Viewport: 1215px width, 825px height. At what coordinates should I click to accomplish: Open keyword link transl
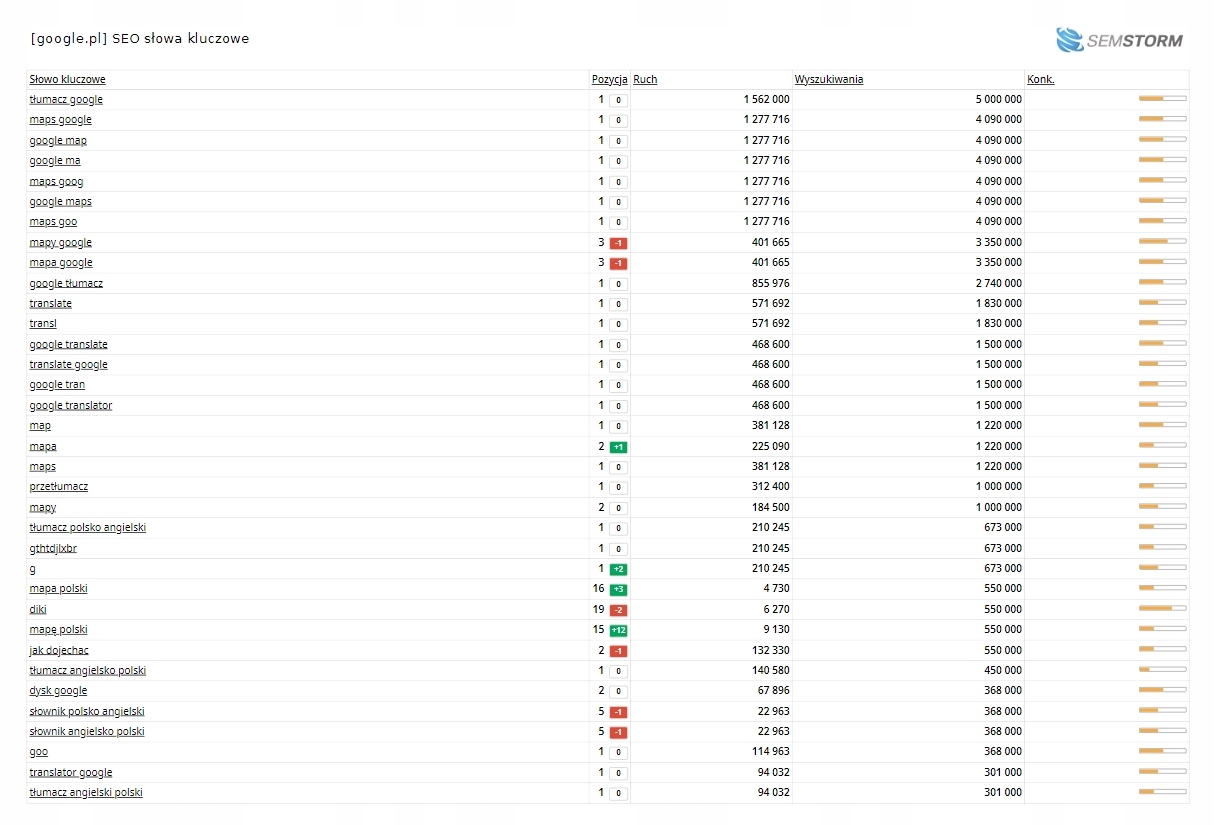click(x=43, y=324)
